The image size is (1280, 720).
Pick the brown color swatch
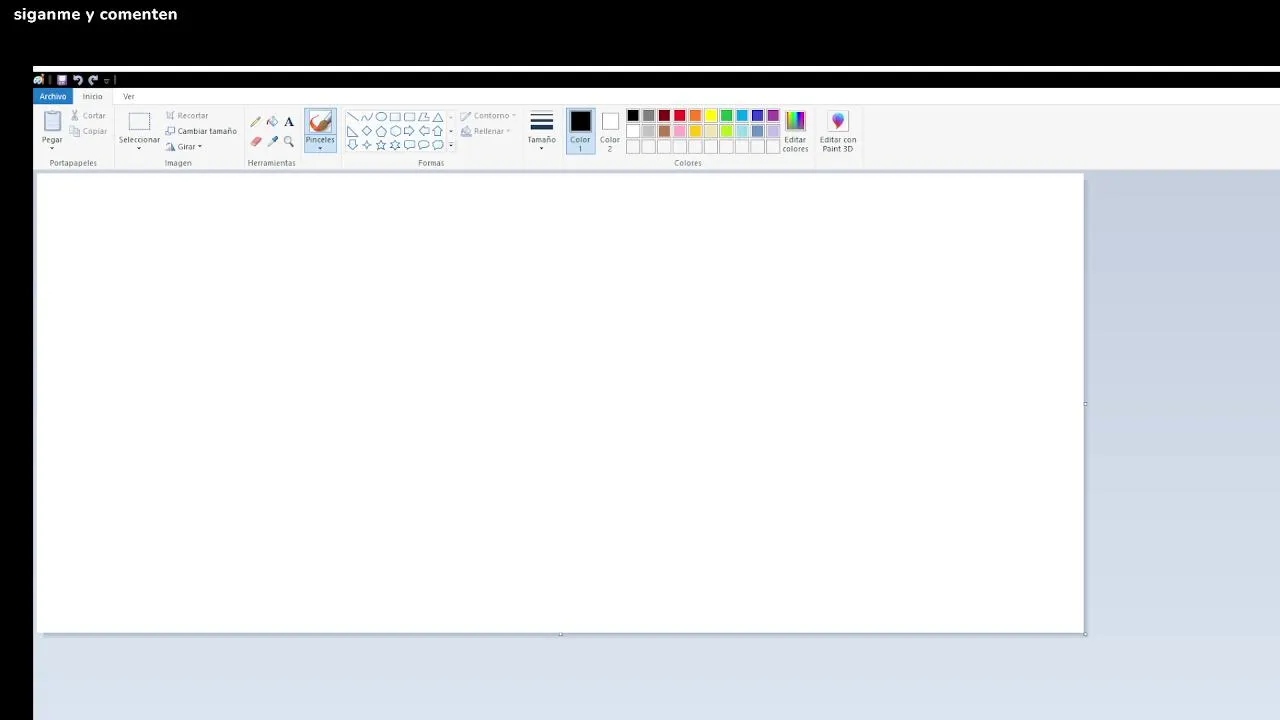[x=664, y=131]
